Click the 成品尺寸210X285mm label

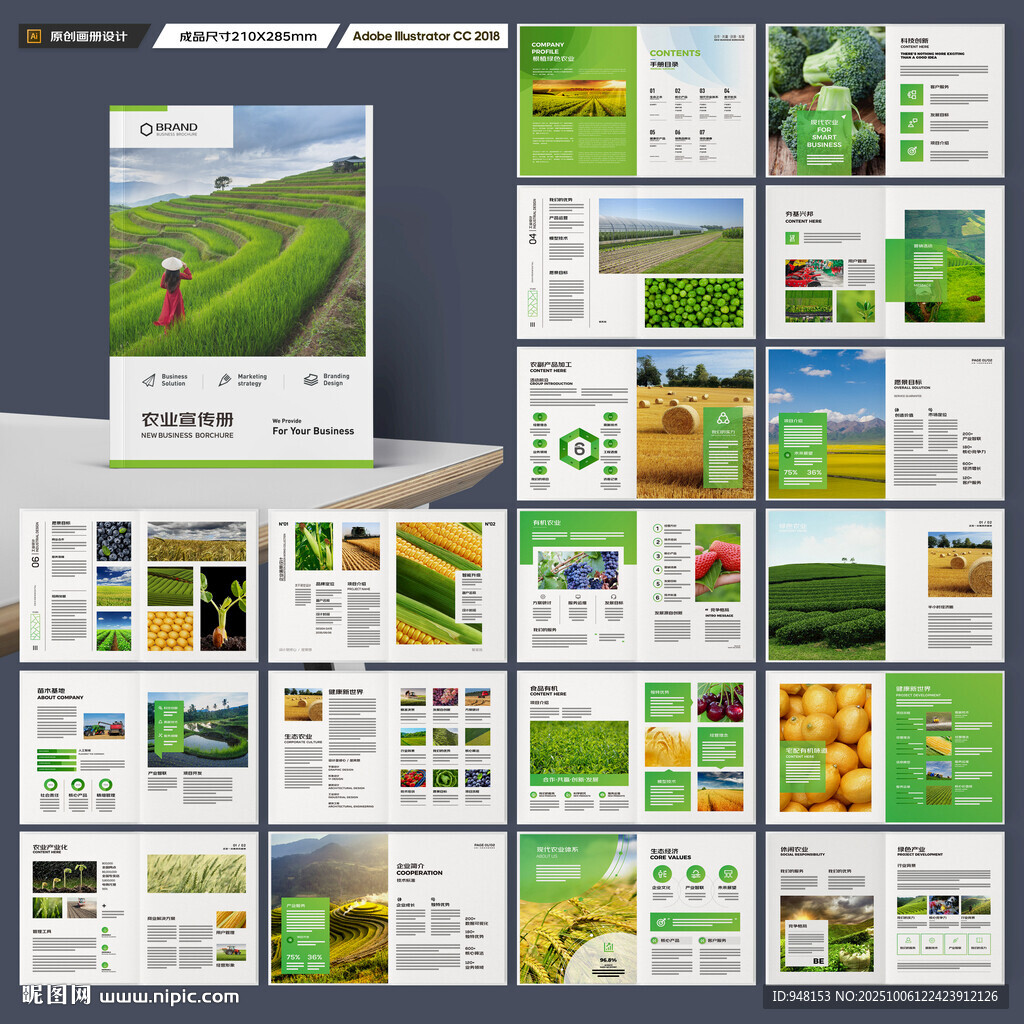point(248,37)
